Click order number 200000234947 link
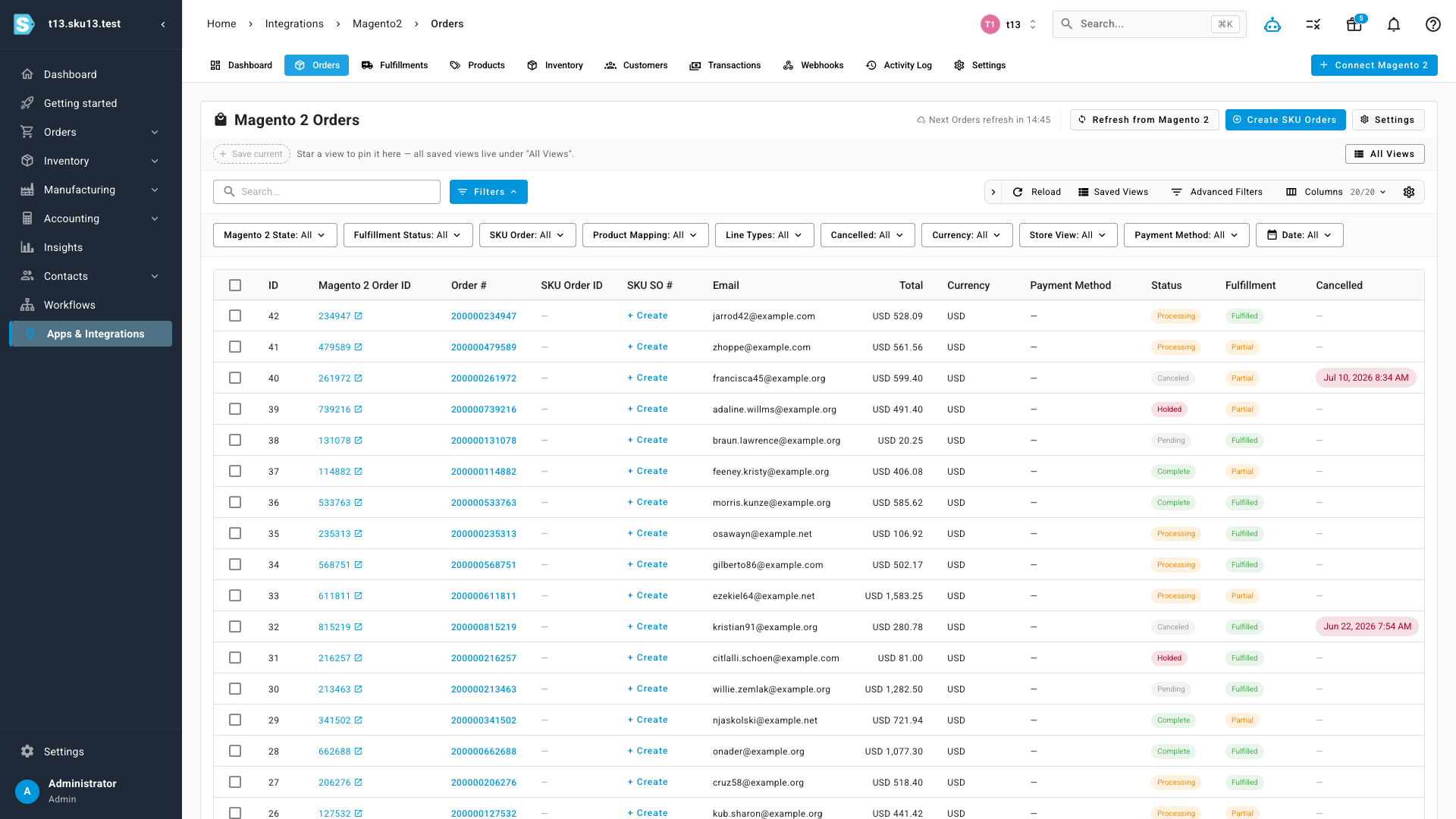1456x819 pixels. coord(484,316)
